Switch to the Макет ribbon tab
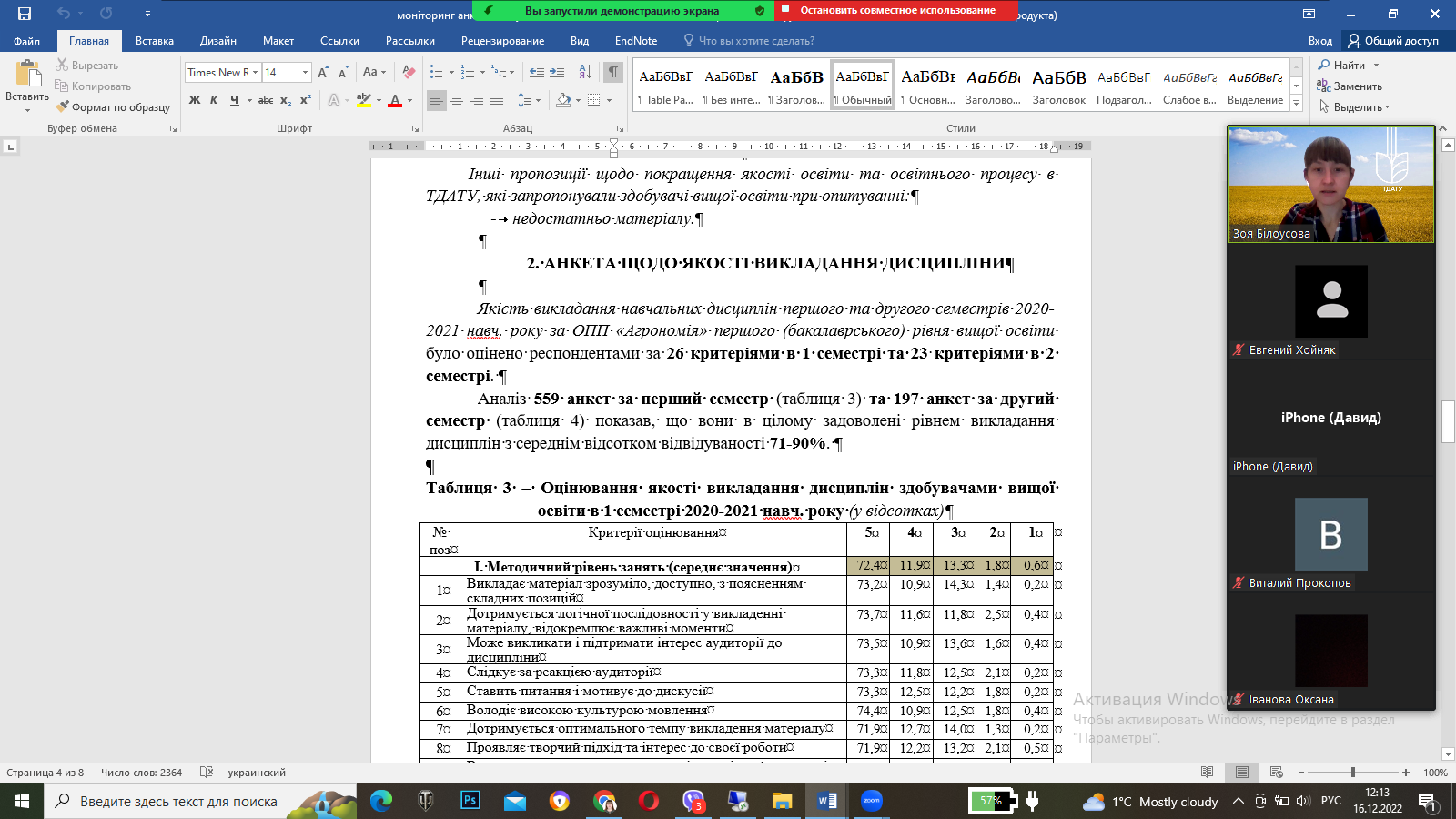This screenshot has width=1456, height=819. [278, 41]
